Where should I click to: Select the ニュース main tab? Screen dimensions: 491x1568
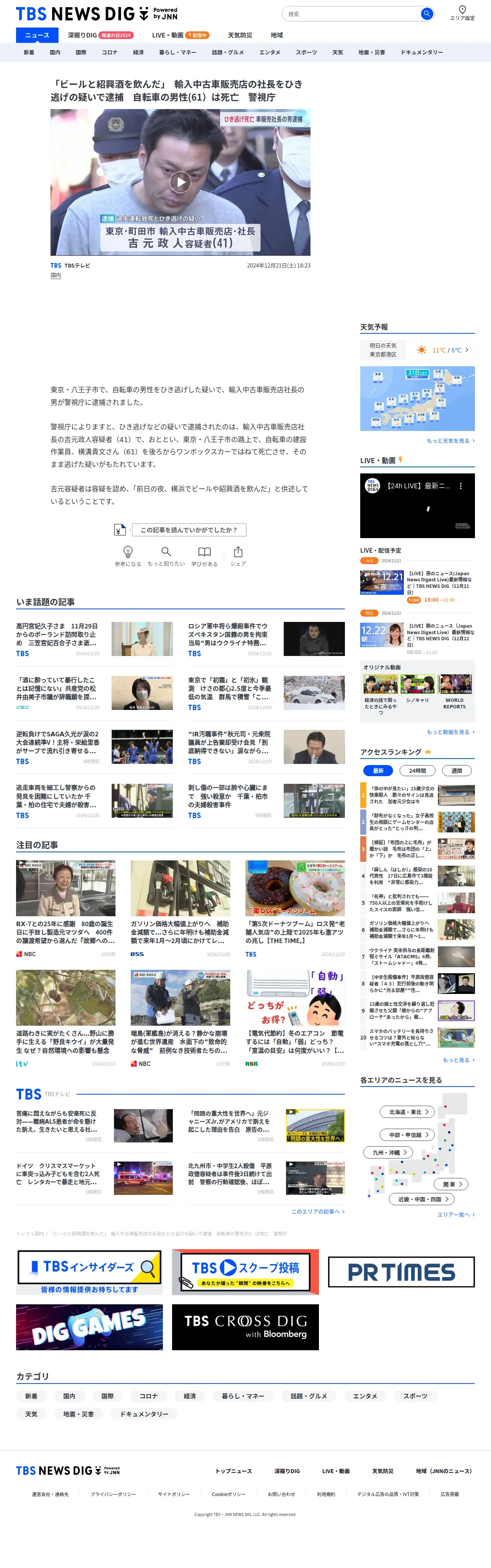tap(37, 35)
